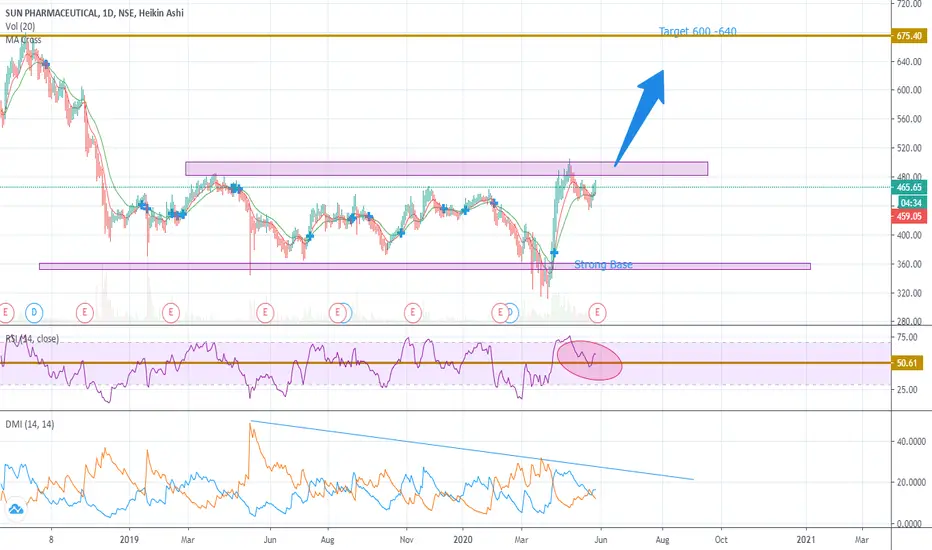932x550 pixels.
Task: Click the 2021 time axis label
Action: [806, 540]
